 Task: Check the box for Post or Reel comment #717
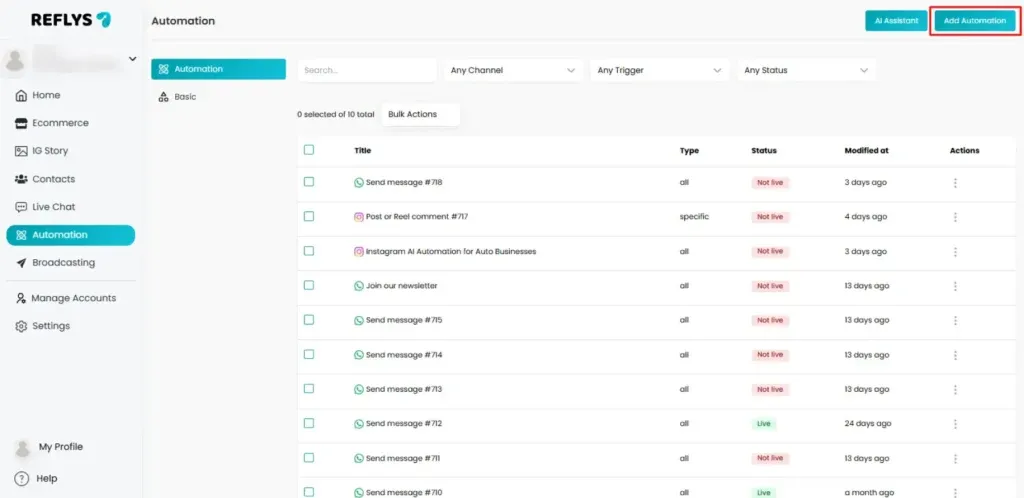[309, 217]
